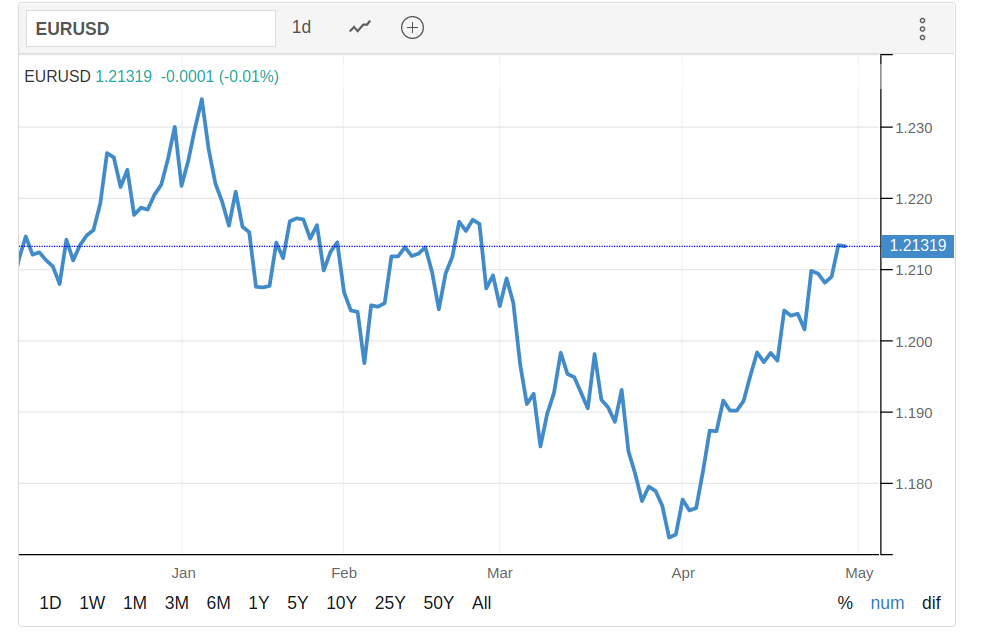Screen dimensions: 993x637
Task: Switch to the 1M range
Action: [x=135, y=603]
